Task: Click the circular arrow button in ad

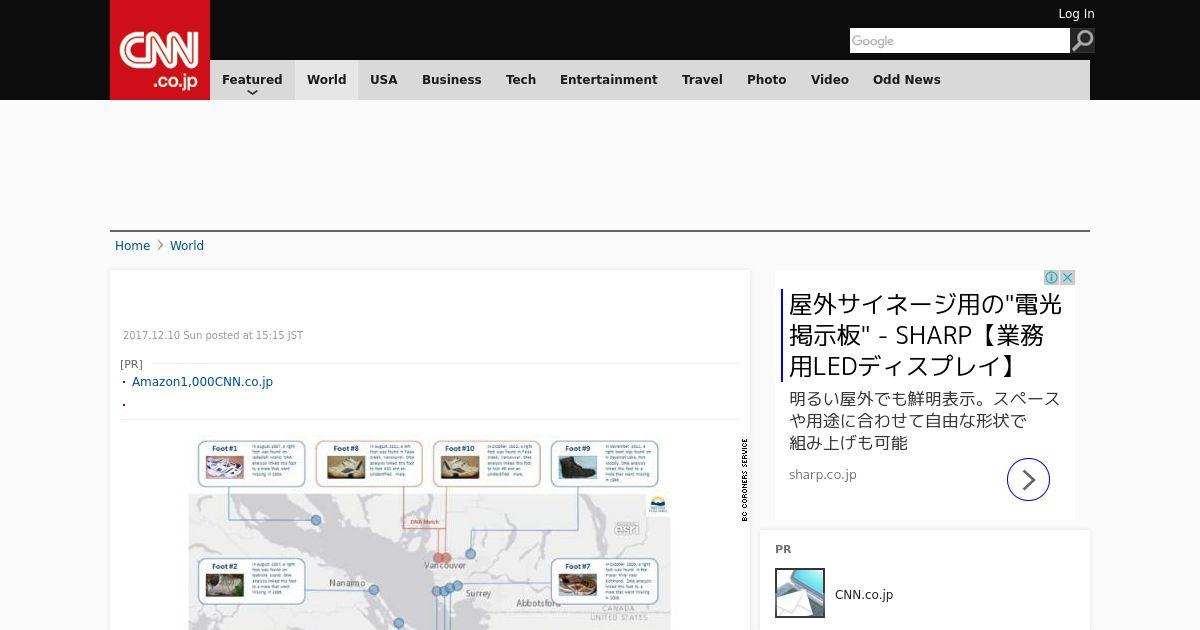Action: coord(1028,480)
